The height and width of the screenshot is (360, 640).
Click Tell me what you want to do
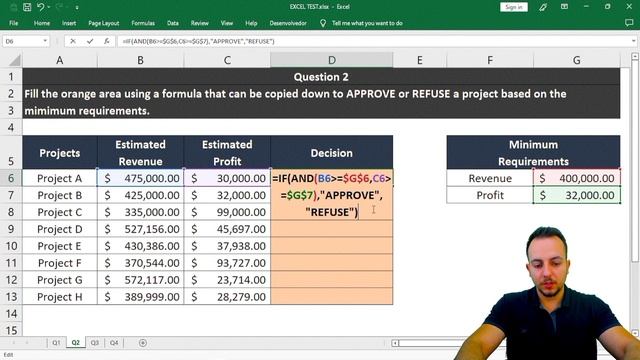(367, 23)
